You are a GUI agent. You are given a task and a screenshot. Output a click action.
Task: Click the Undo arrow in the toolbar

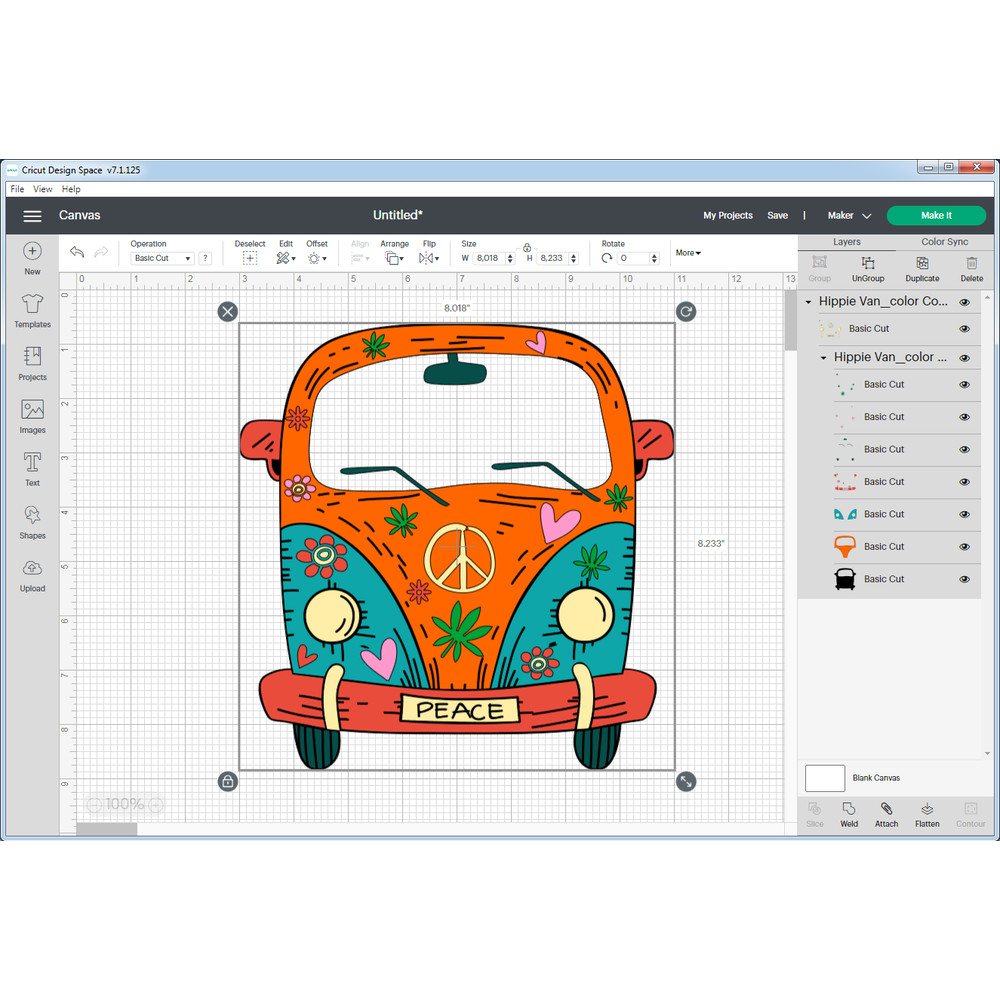pyautogui.click(x=77, y=252)
